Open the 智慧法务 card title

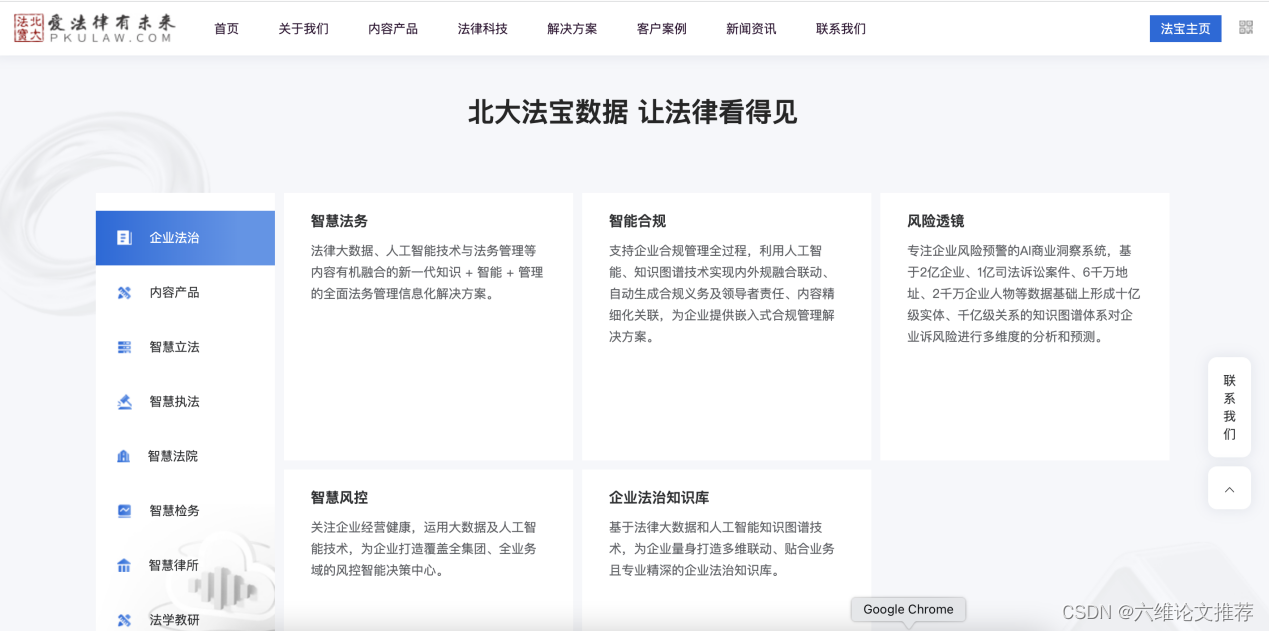(x=339, y=221)
